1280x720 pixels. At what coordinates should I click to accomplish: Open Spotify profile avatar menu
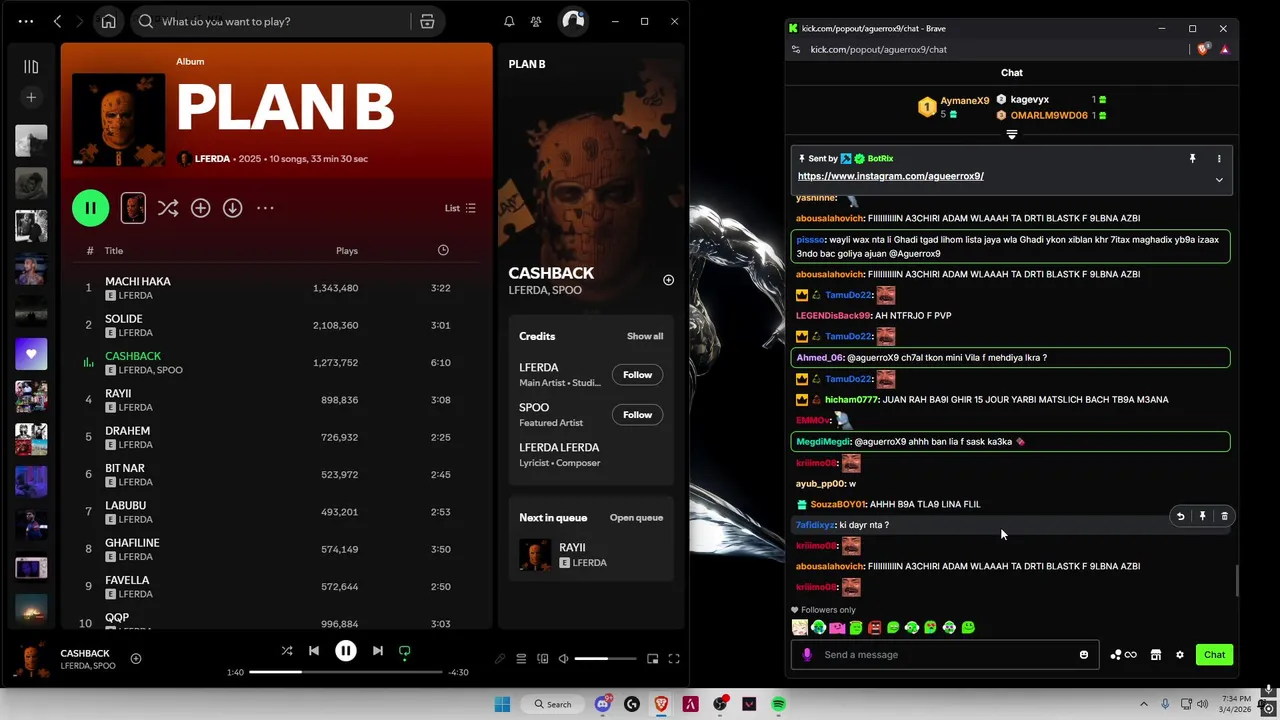tap(573, 21)
